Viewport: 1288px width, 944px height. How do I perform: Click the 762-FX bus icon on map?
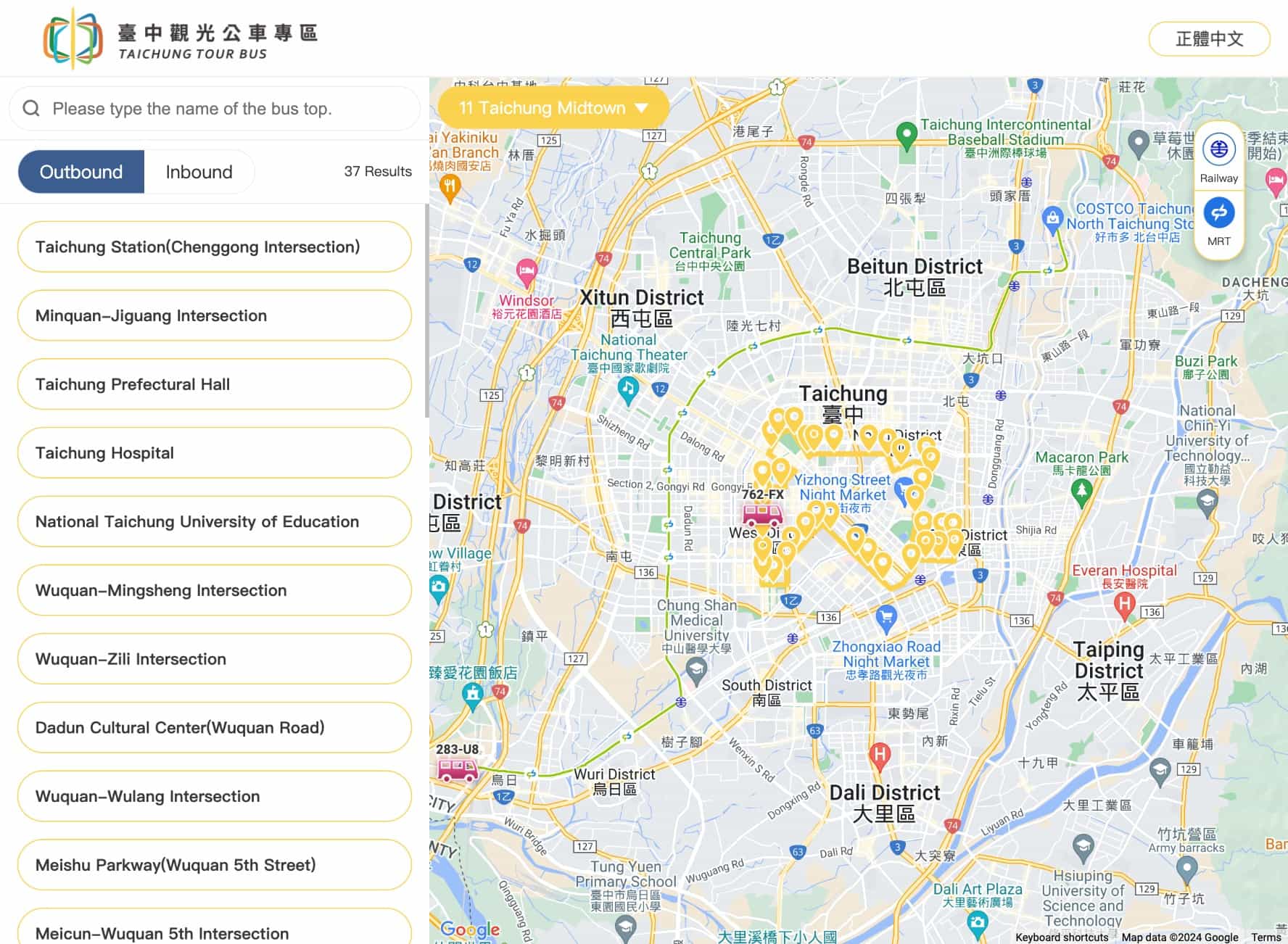[x=762, y=515]
